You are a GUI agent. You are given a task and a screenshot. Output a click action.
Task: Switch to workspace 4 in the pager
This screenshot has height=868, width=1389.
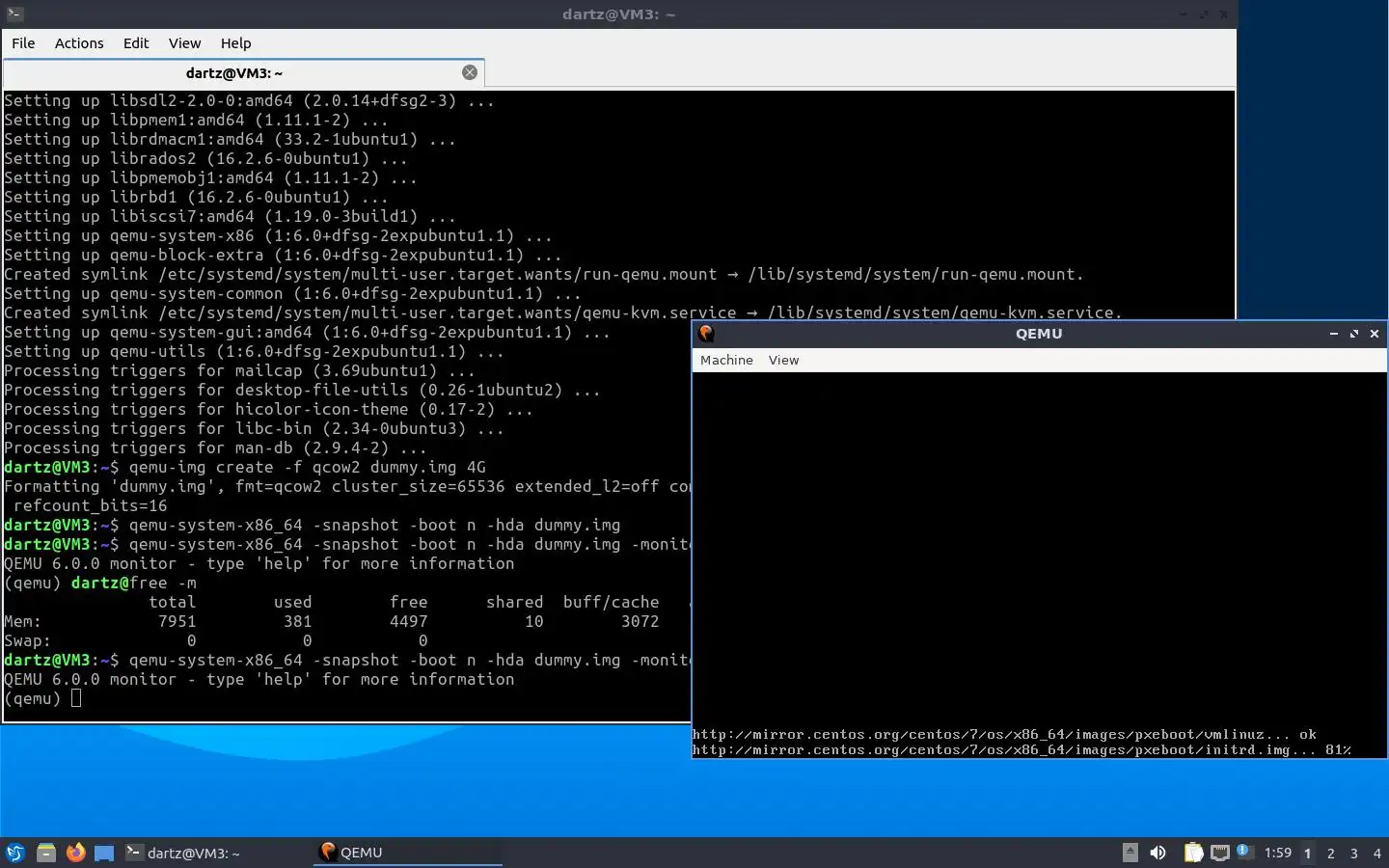(1377, 854)
